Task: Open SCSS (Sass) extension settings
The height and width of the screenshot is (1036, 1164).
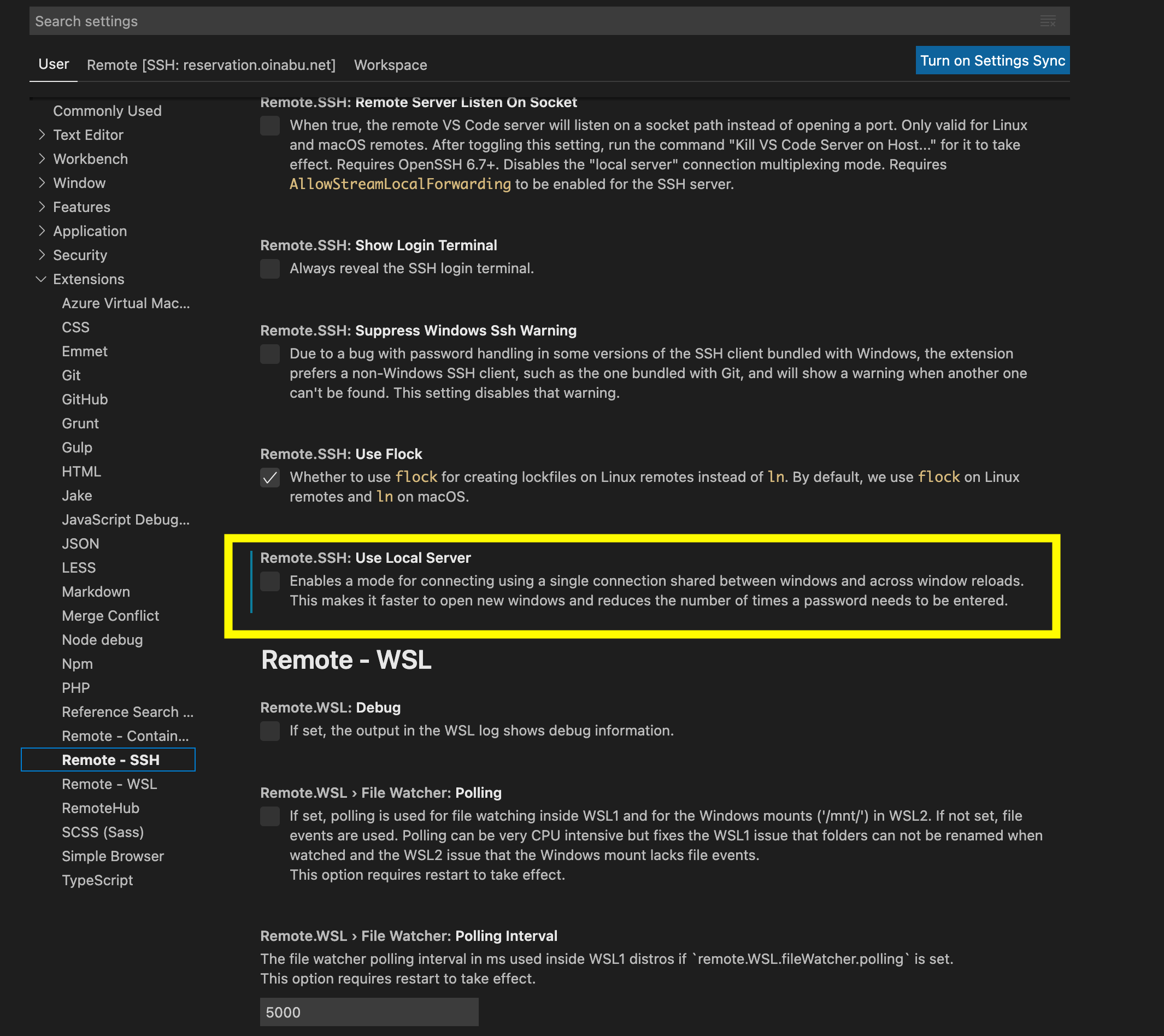Action: click(103, 832)
